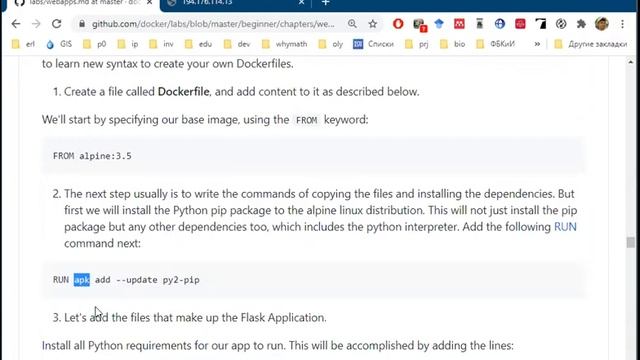The height and width of the screenshot is (360, 640).
Task: Click the blue globe extension icon
Action: pyautogui.click(x=500, y=24)
